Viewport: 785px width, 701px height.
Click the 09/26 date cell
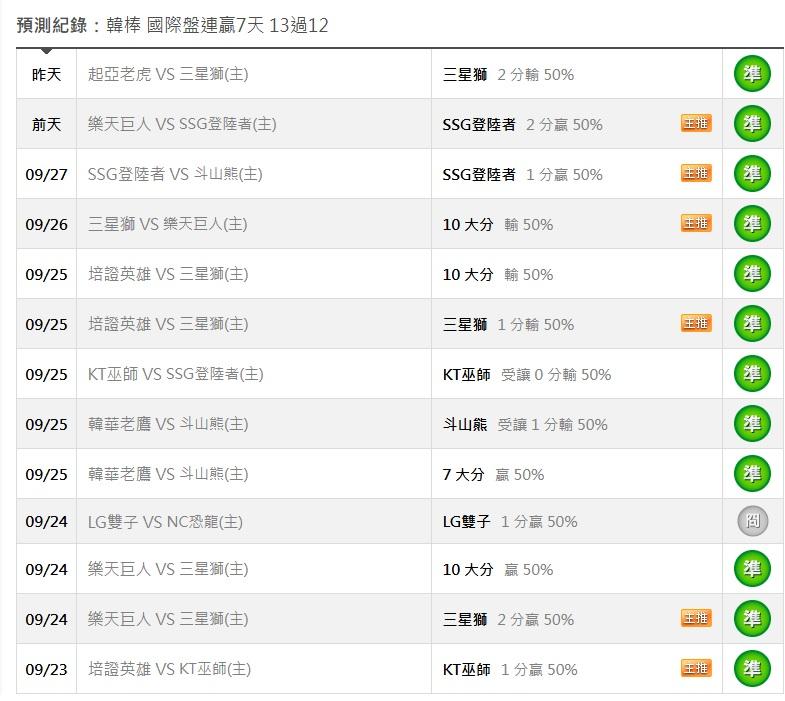(x=46, y=224)
